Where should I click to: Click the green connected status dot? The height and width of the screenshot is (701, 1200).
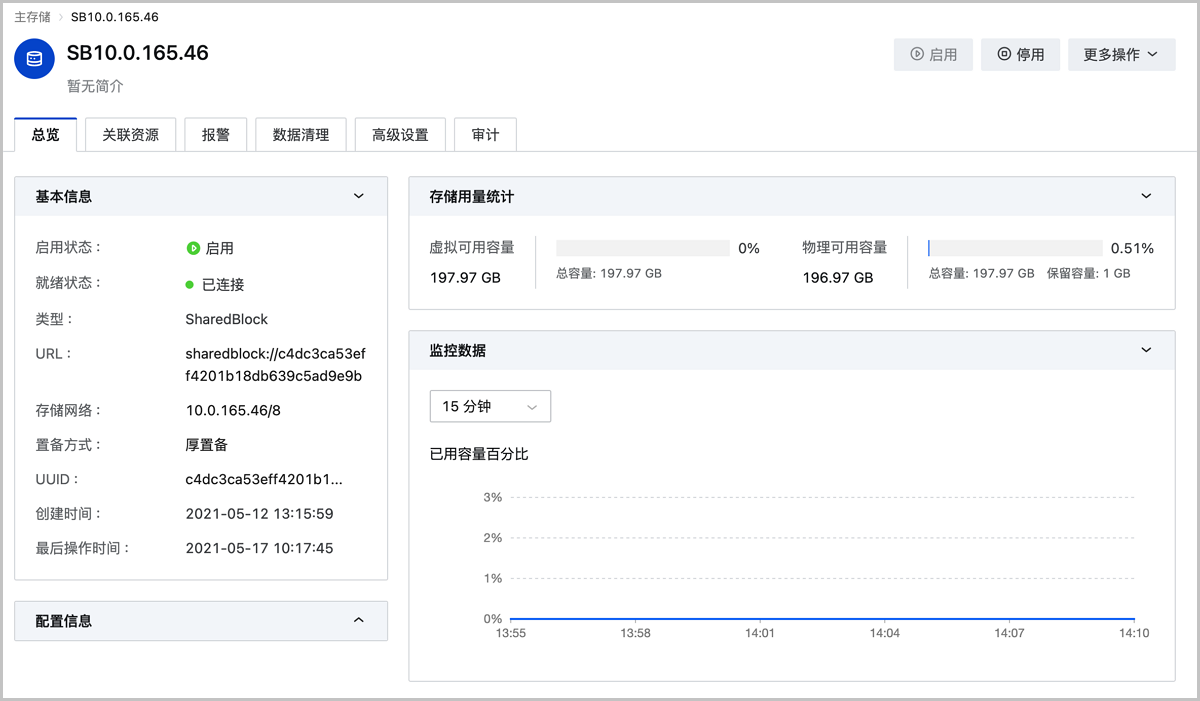190,284
